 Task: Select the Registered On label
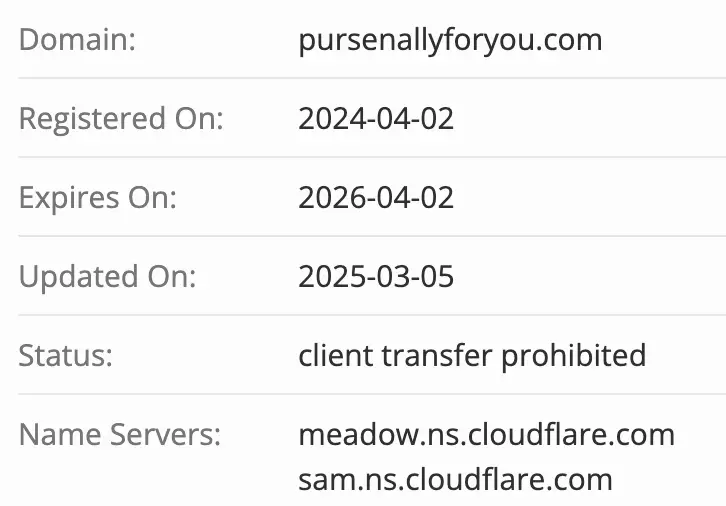point(121,119)
